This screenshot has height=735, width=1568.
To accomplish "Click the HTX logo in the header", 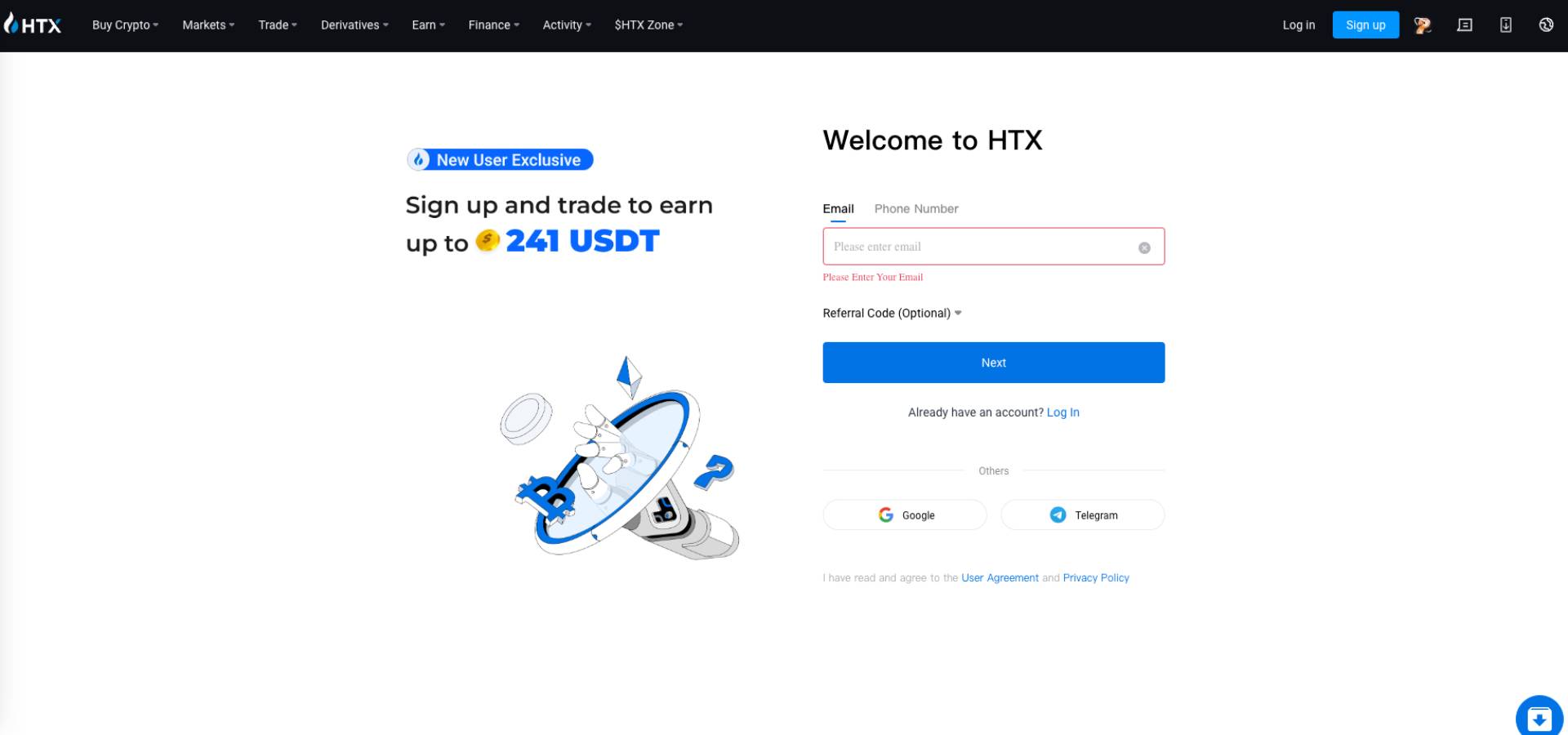I will point(33,24).
